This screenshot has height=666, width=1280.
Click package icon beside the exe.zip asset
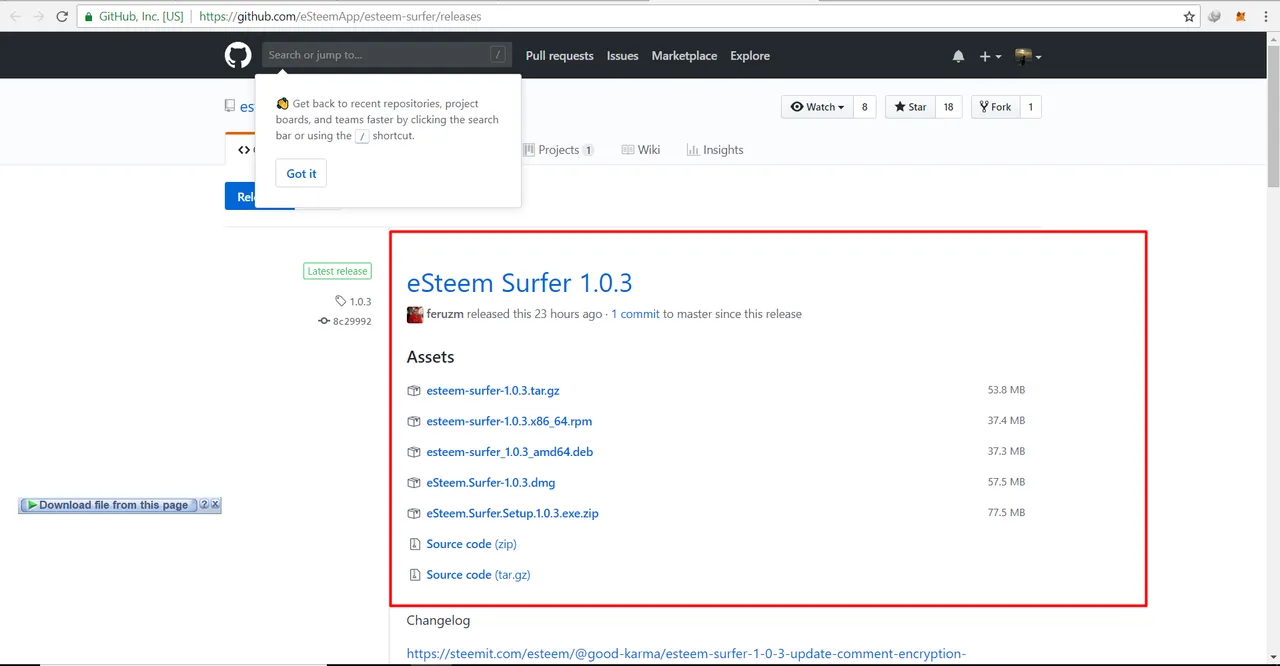click(414, 514)
